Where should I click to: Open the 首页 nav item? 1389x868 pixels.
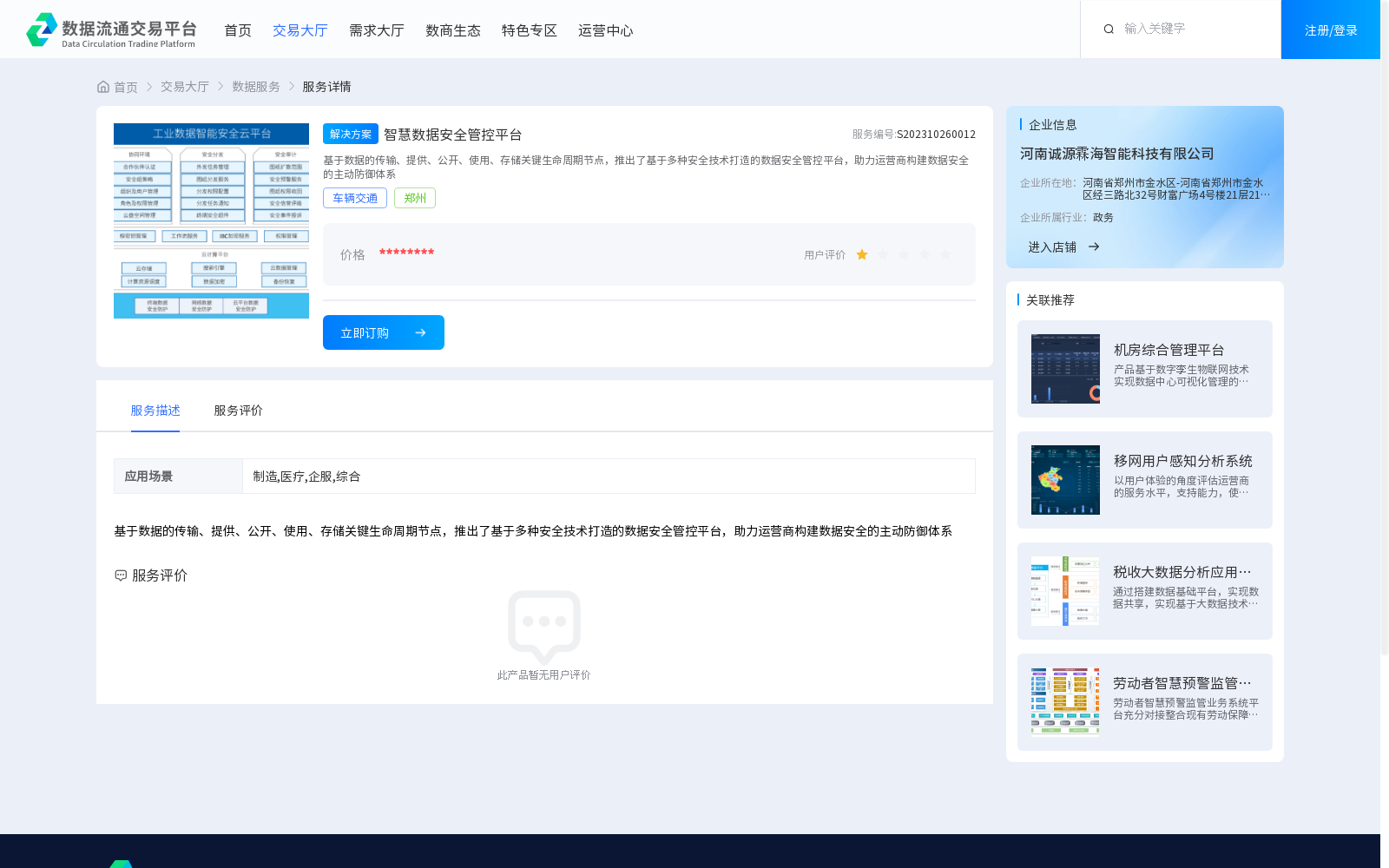tap(238, 30)
